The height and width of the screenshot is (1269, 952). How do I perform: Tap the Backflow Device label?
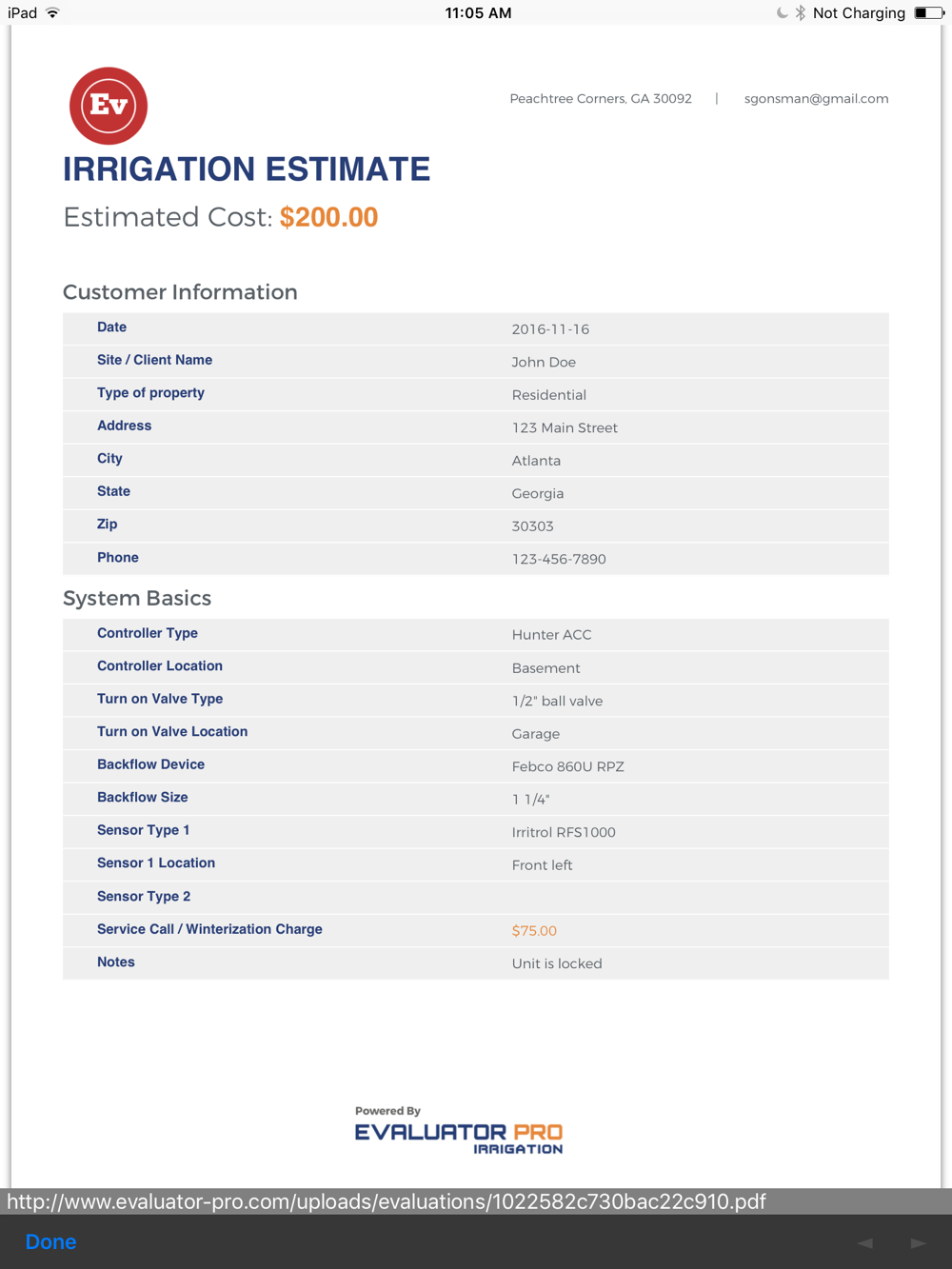pyautogui.click(x=150, y=764)
